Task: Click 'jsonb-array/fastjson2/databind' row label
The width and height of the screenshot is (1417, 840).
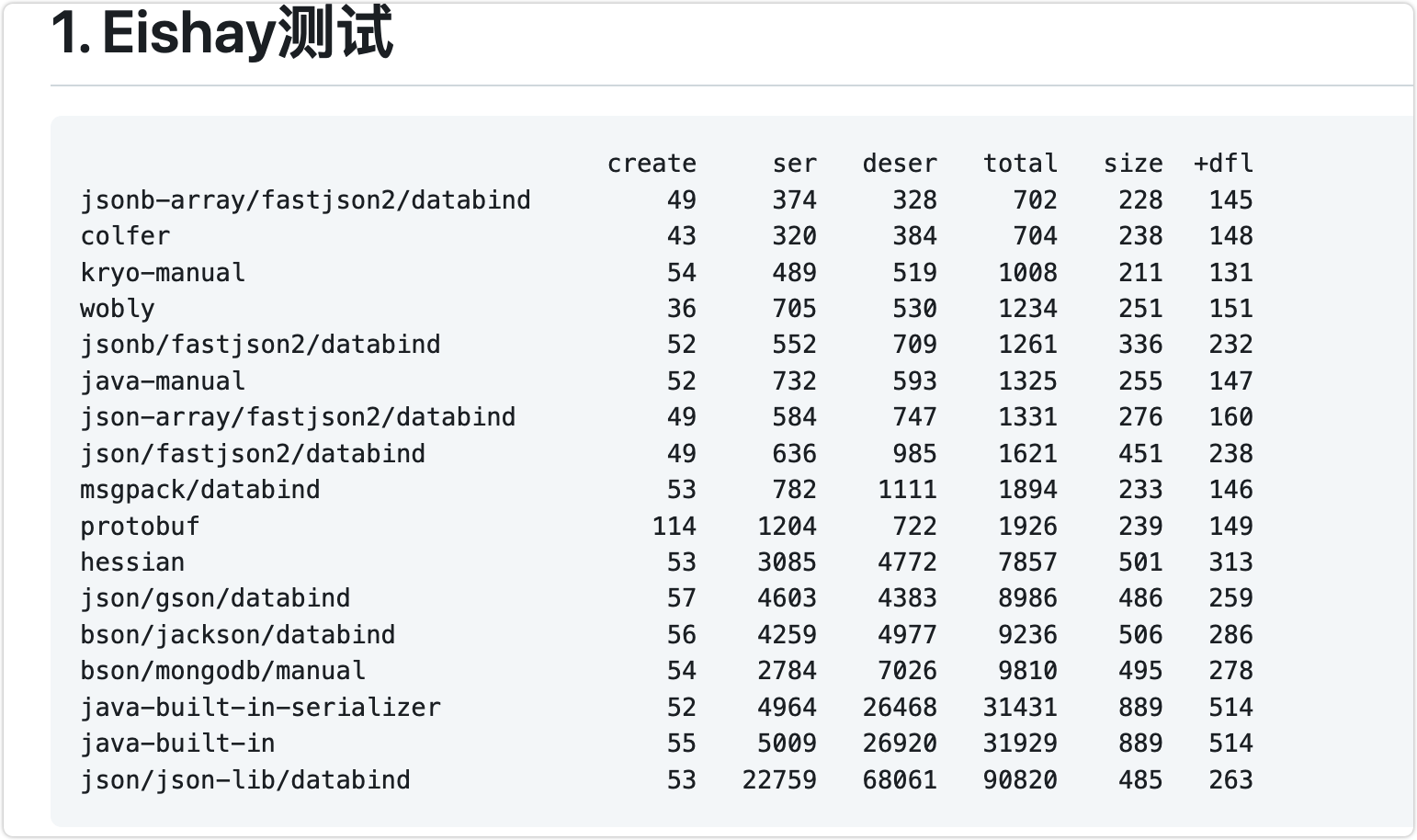Action: click(x=305, y=200)
